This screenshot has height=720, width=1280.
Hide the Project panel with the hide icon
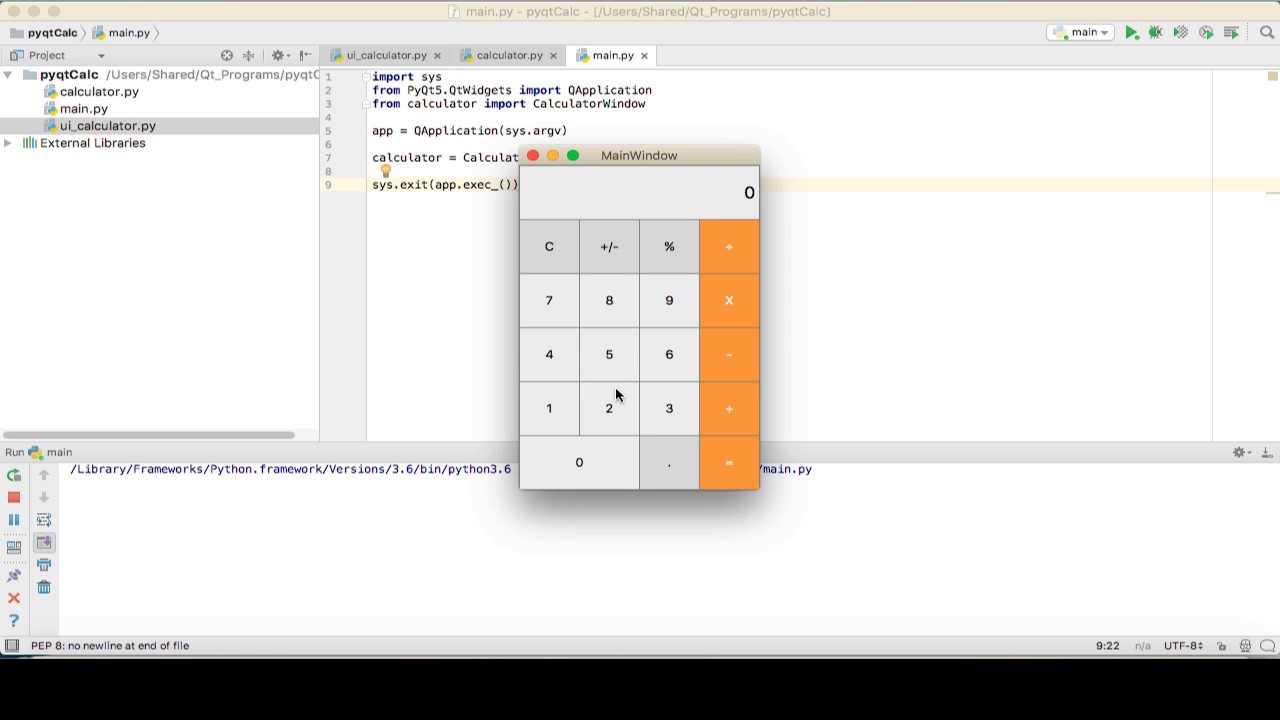point(306,56)
